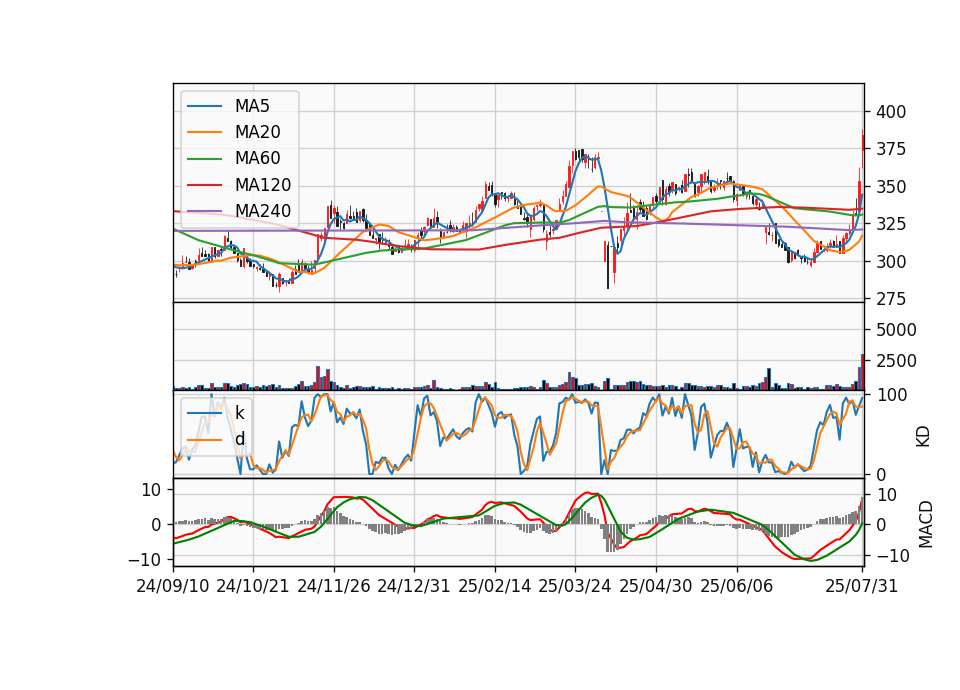Click the 25/04/30 date label
Viewport: 960px width, 690px height.
[656, 586]
